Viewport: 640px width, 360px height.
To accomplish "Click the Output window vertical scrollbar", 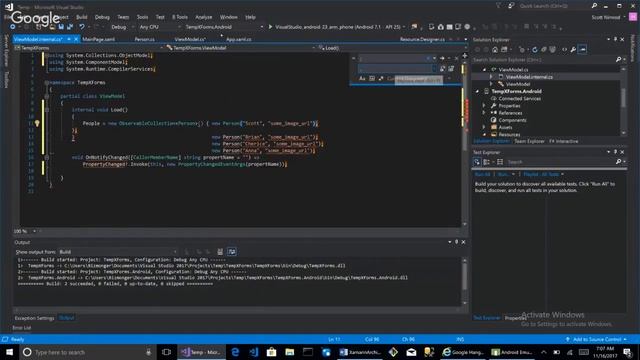I will 464,282.
